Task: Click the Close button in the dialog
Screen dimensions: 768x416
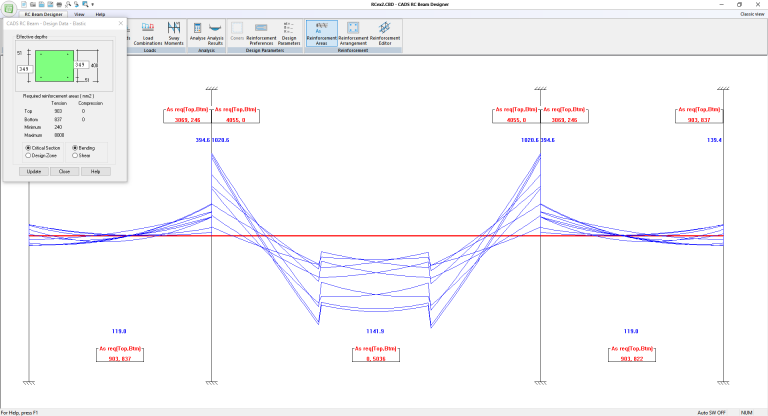Action: (64, 171)
